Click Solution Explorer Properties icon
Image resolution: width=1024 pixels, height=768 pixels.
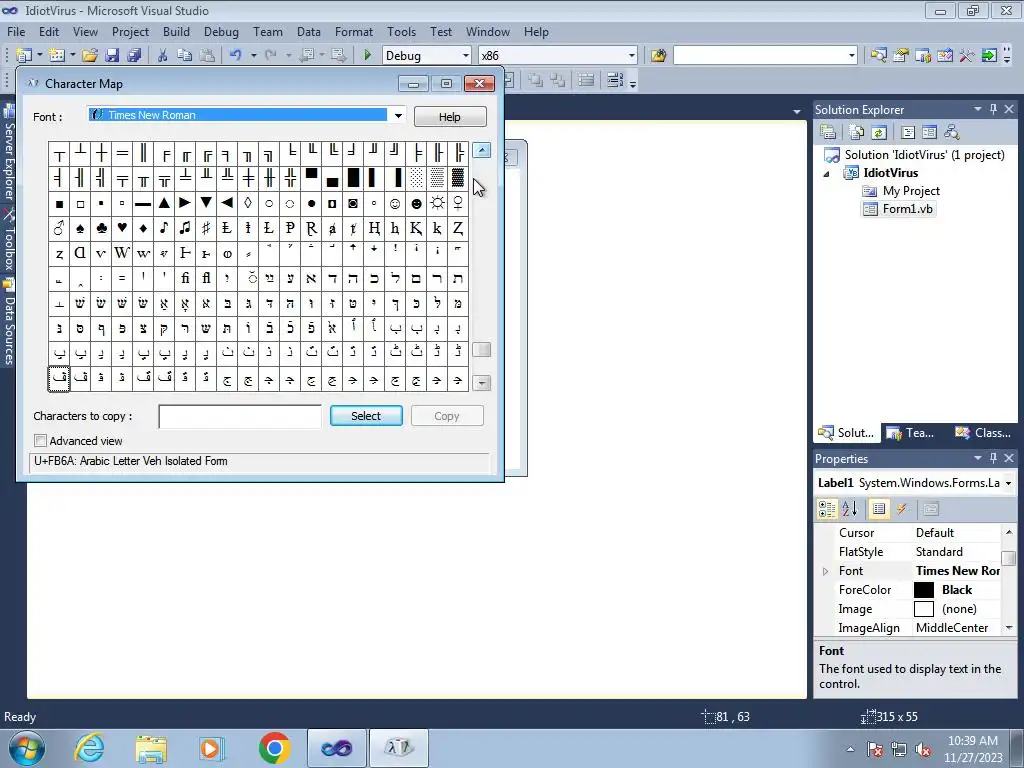[x=828, y=133]
